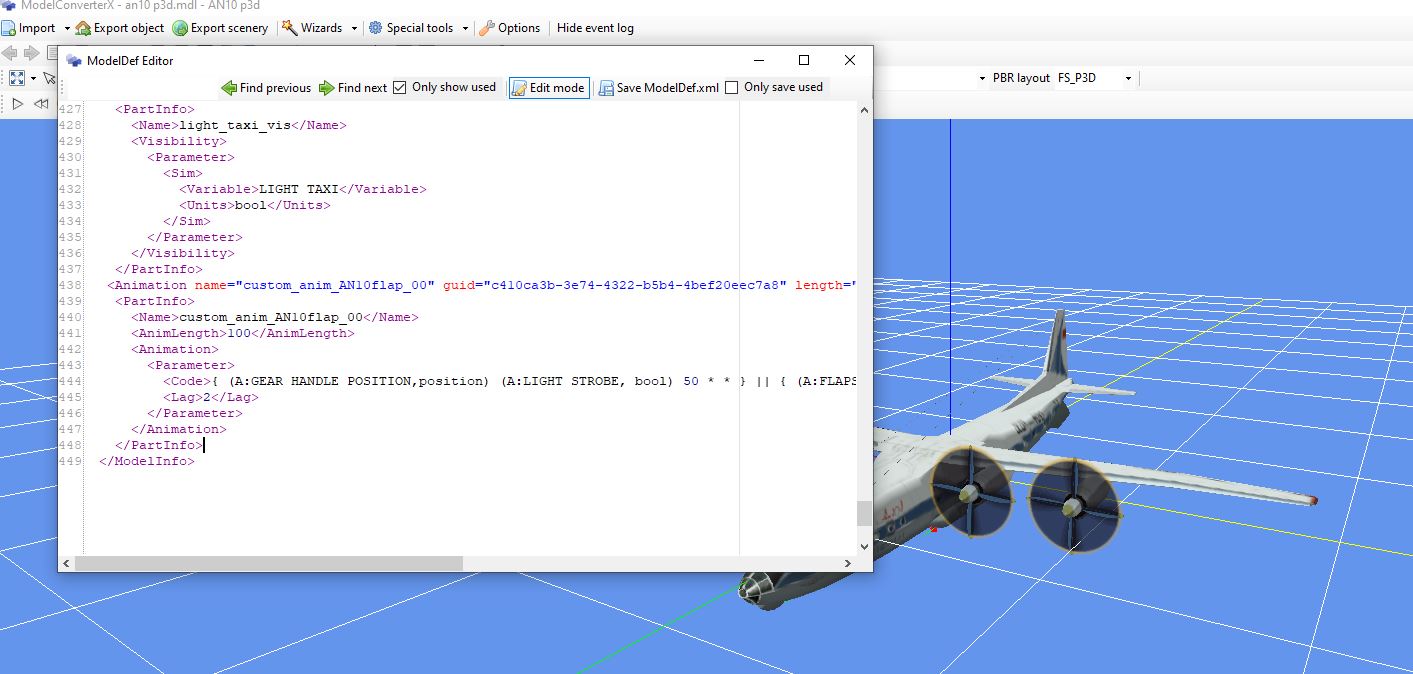The height and width of the screenshot is (674, 1413).
Task: Click the Special tools gear icon
Action: coord(376,28)
